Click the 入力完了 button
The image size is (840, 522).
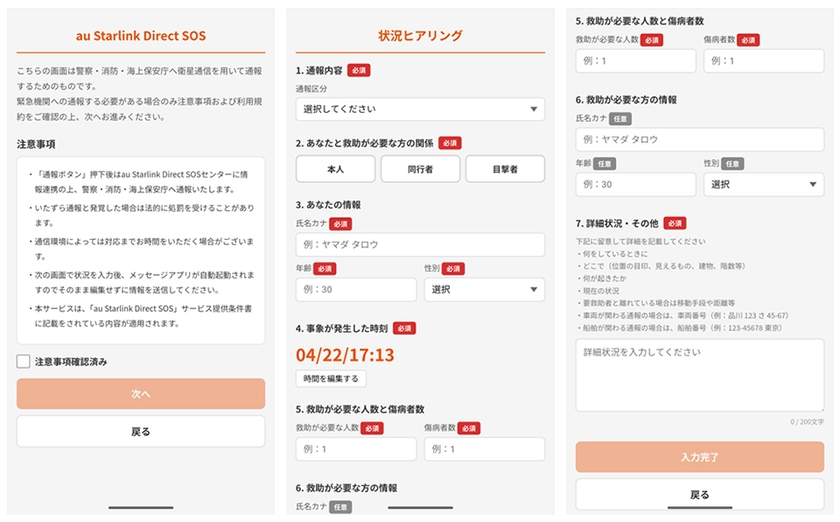point(700,457)
